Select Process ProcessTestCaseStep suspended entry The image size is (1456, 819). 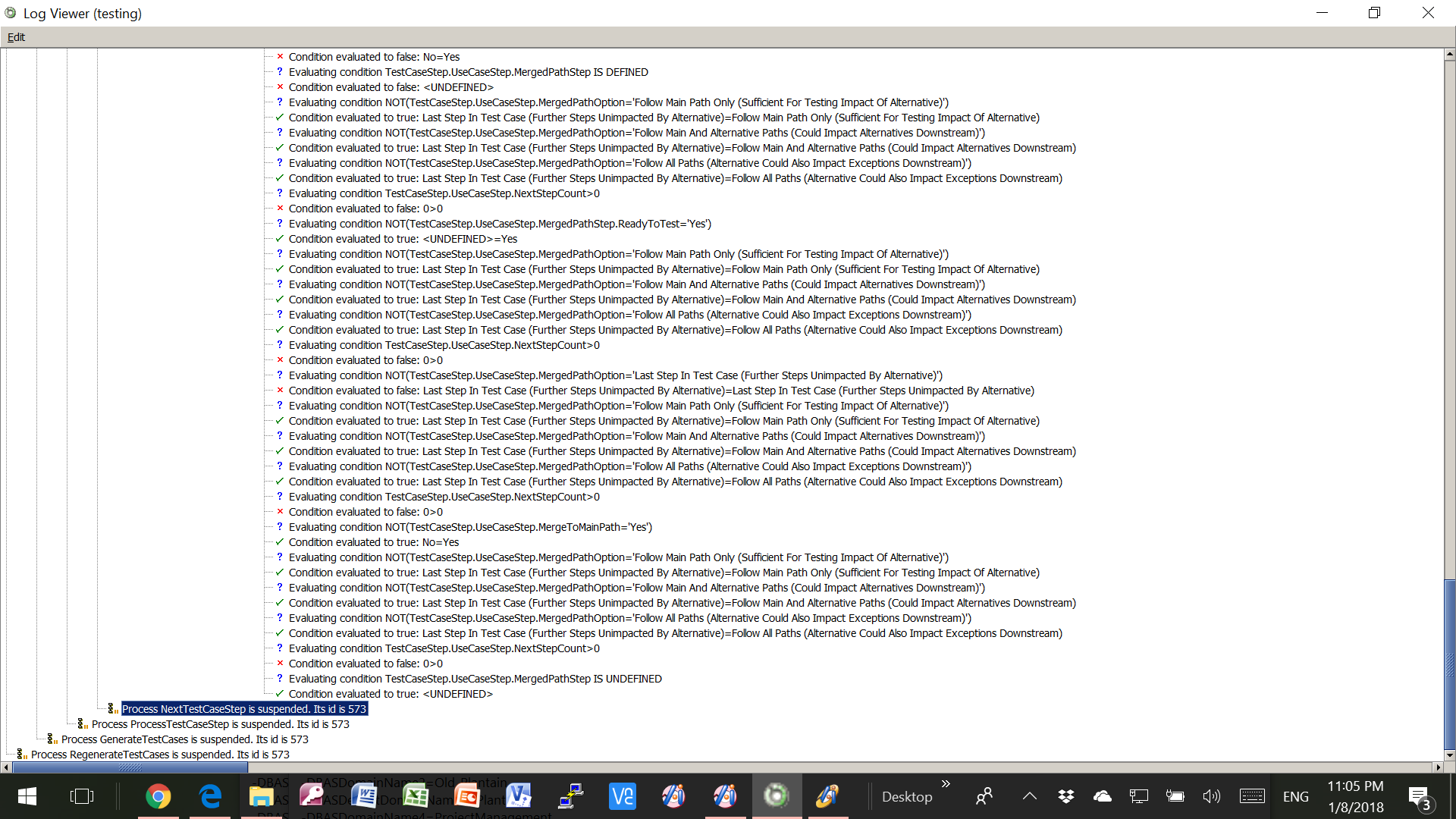220,724
